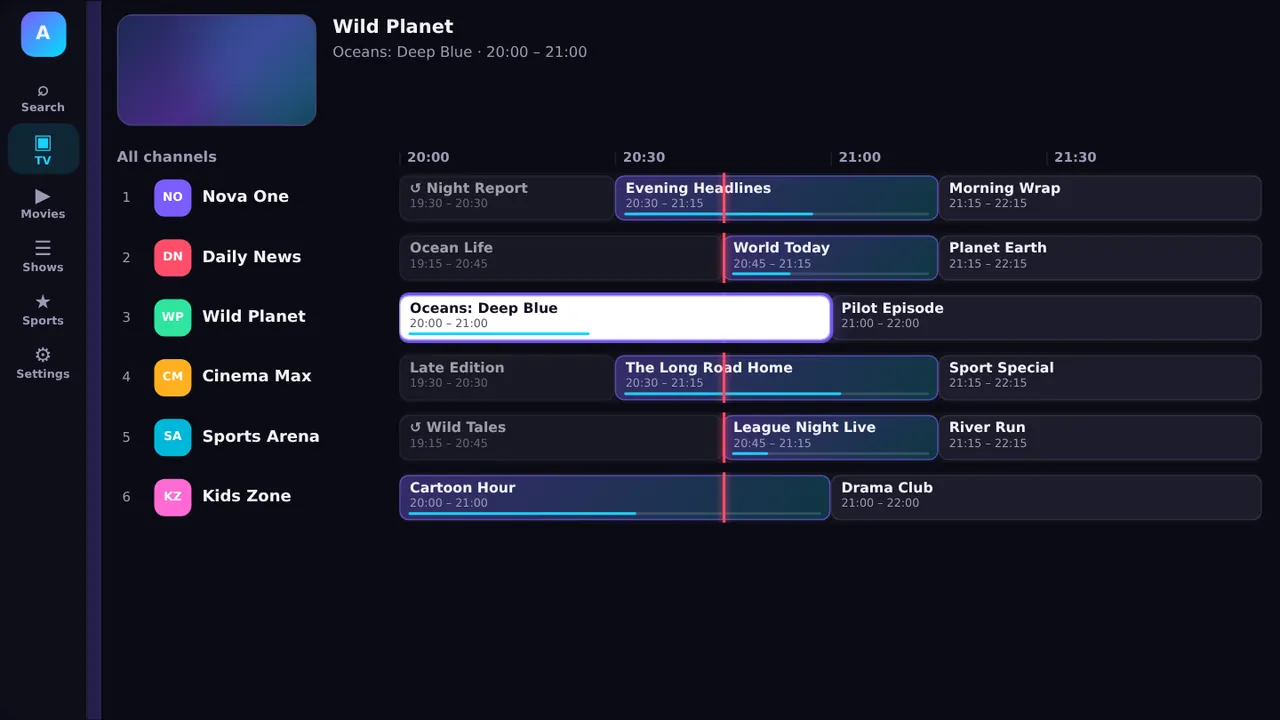Viewport: 1280px width, 720px height.
Task: Select the River Run program
Action: 1100,437
